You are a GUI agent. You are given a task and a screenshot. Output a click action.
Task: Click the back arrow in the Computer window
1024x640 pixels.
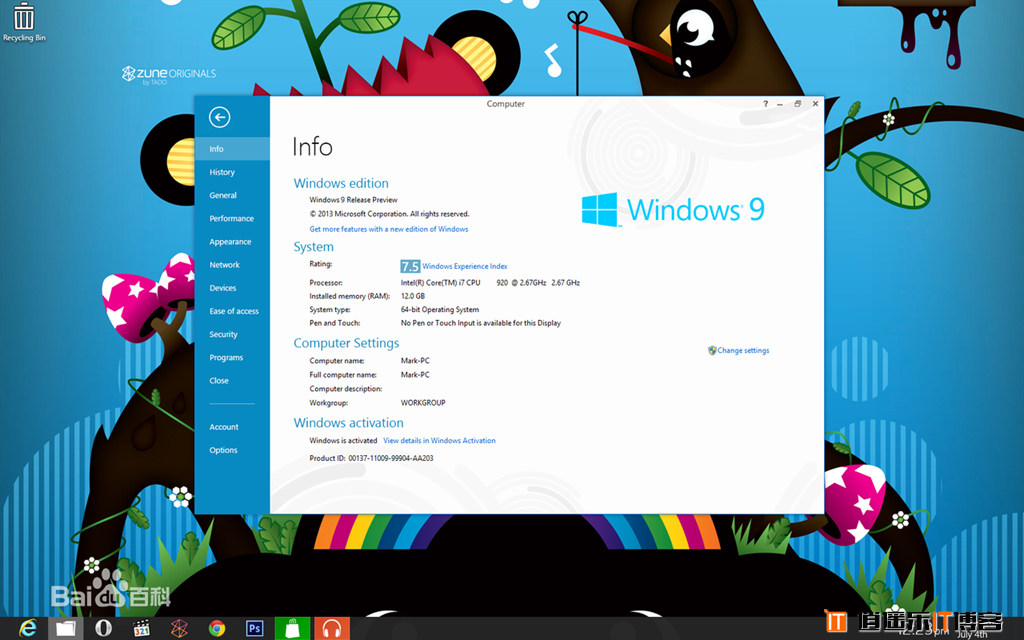219,117
